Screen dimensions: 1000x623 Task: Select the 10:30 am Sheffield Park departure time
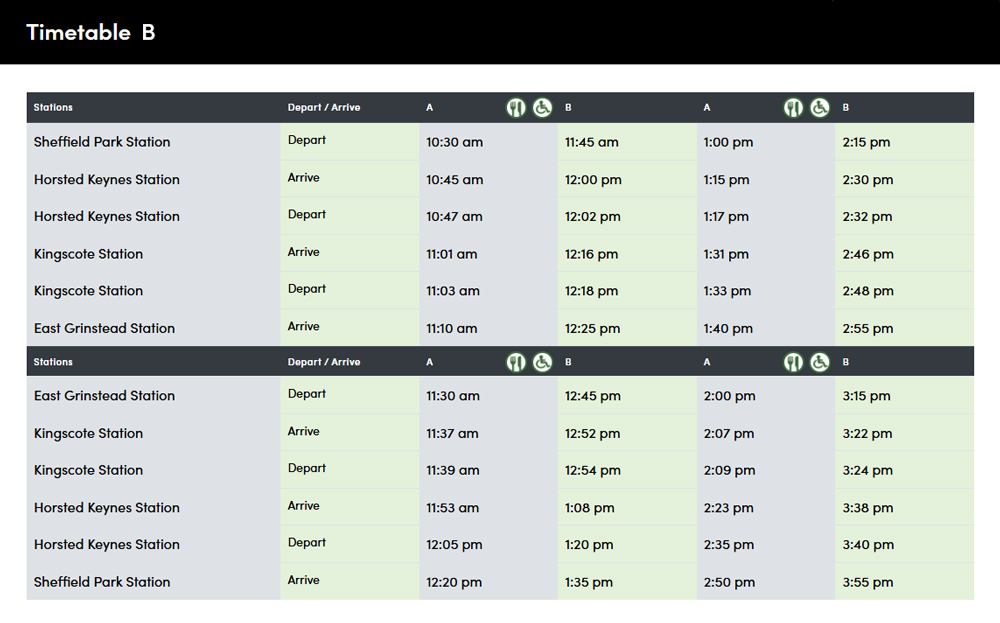pyautogui.click(x=454, y=142)
